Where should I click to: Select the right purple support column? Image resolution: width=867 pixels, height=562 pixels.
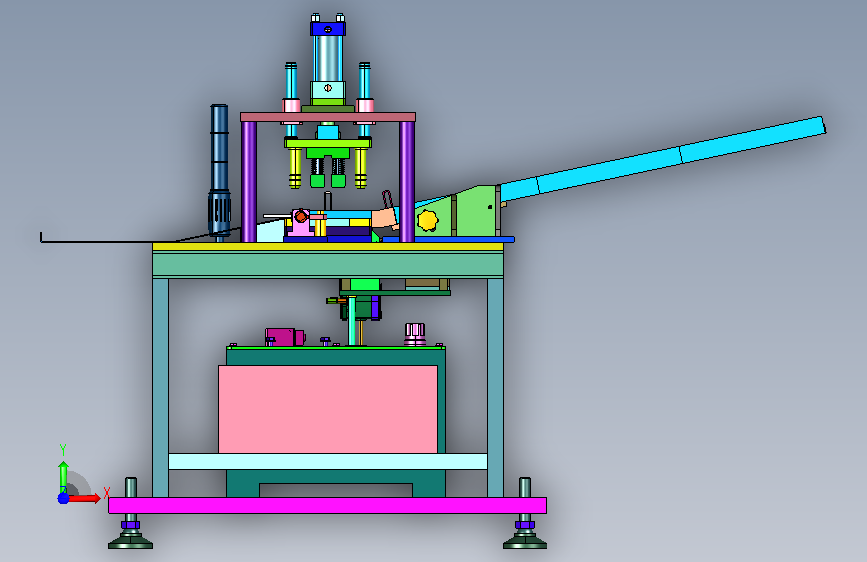coord(407,181)
